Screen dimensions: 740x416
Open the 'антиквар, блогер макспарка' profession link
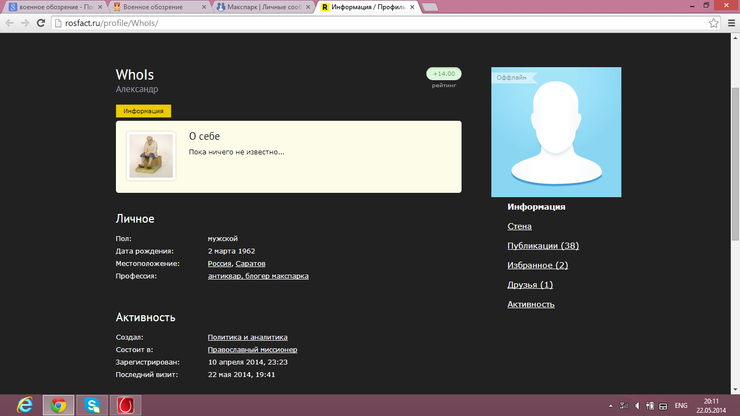point(258,276)
